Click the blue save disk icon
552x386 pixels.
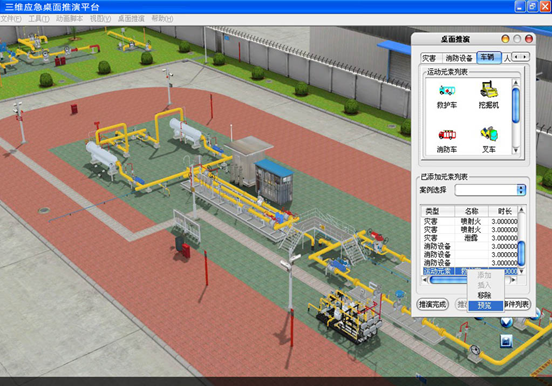tap(506, 341)
